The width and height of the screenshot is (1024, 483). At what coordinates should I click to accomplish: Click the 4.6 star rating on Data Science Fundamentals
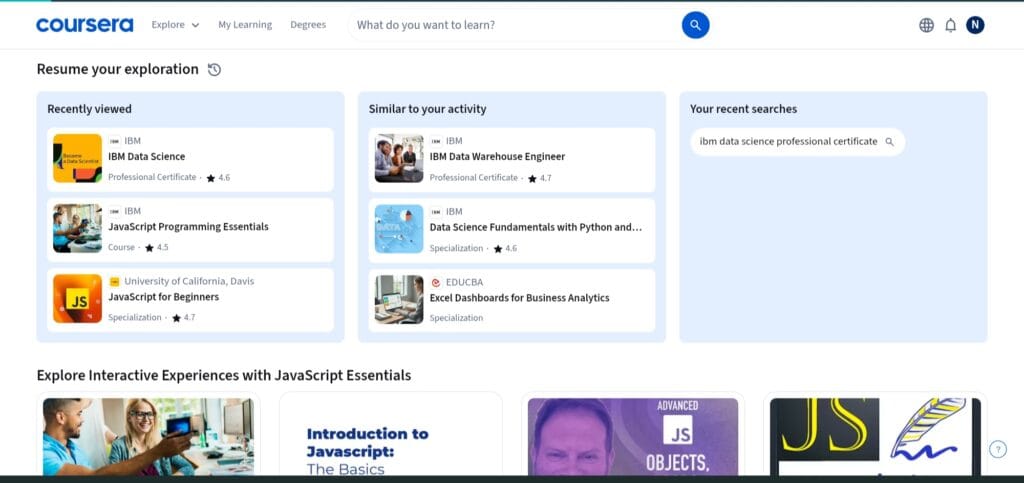point(505,248)
